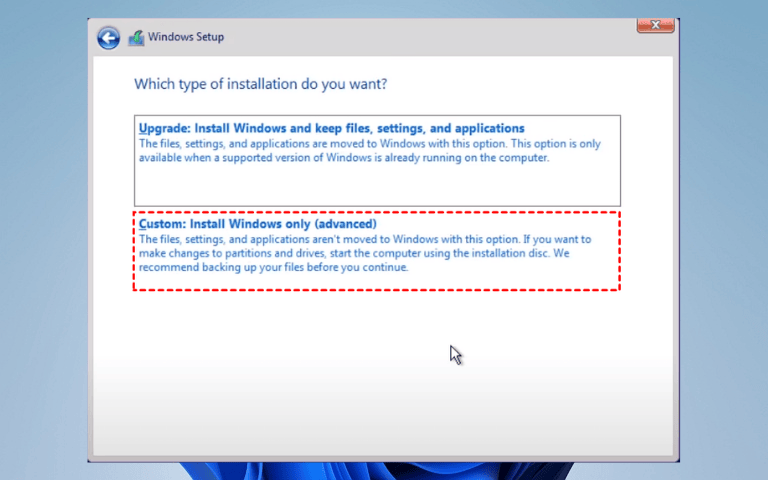Close the Windows Setup window
The width and height of the screenshot is (768, 480).
(655, 24)
